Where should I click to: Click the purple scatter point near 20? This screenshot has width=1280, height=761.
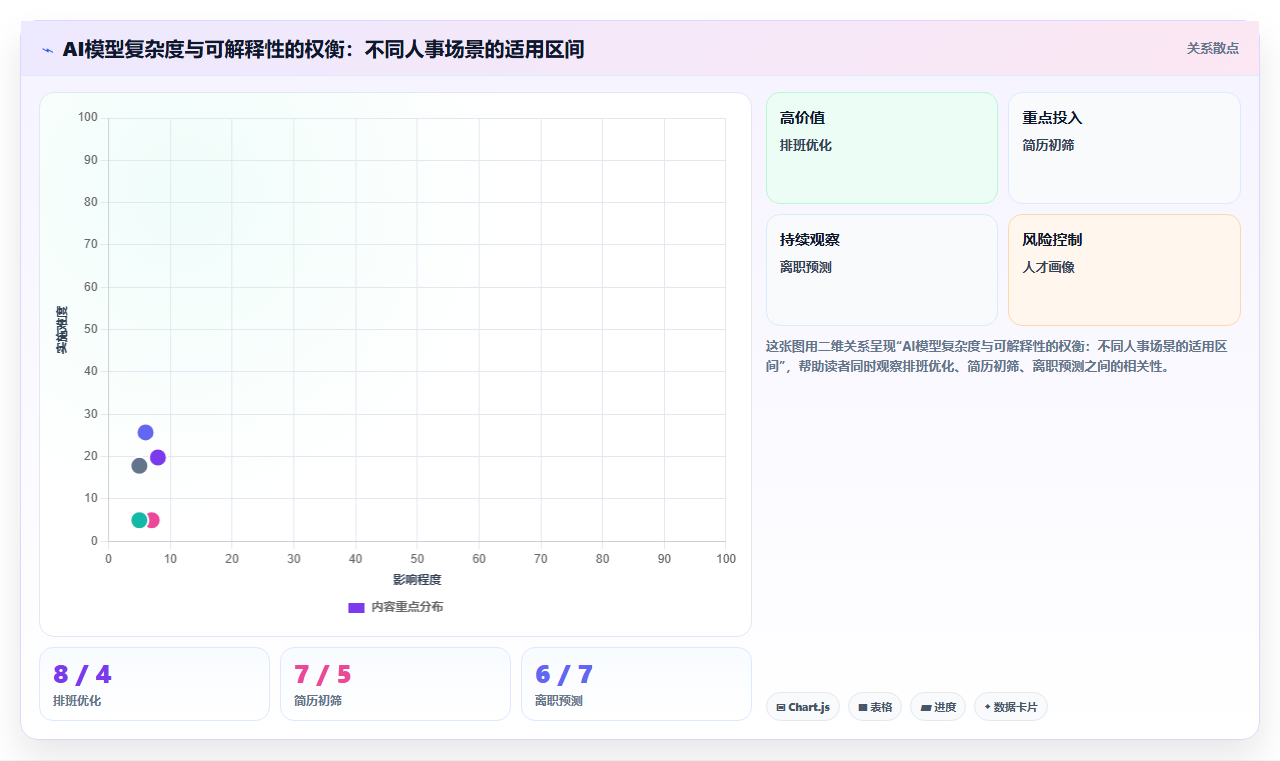click(x=158, y=457)
